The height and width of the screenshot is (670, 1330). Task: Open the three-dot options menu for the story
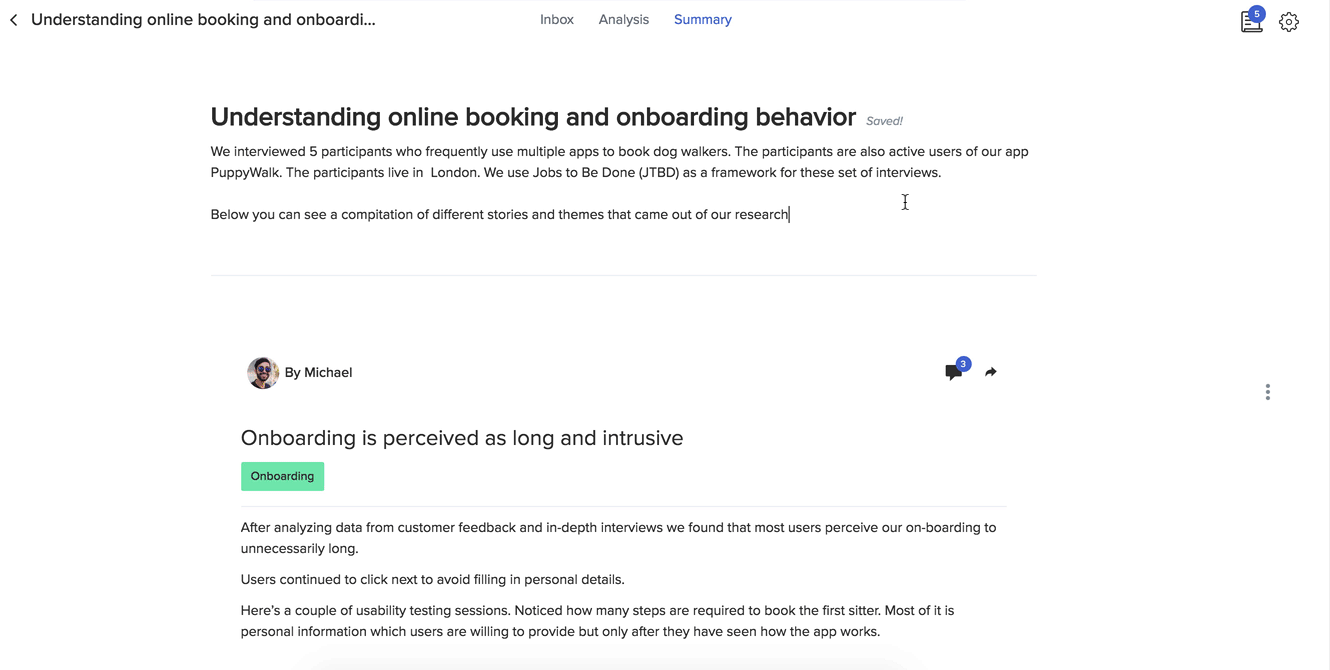click(1268, 392)
